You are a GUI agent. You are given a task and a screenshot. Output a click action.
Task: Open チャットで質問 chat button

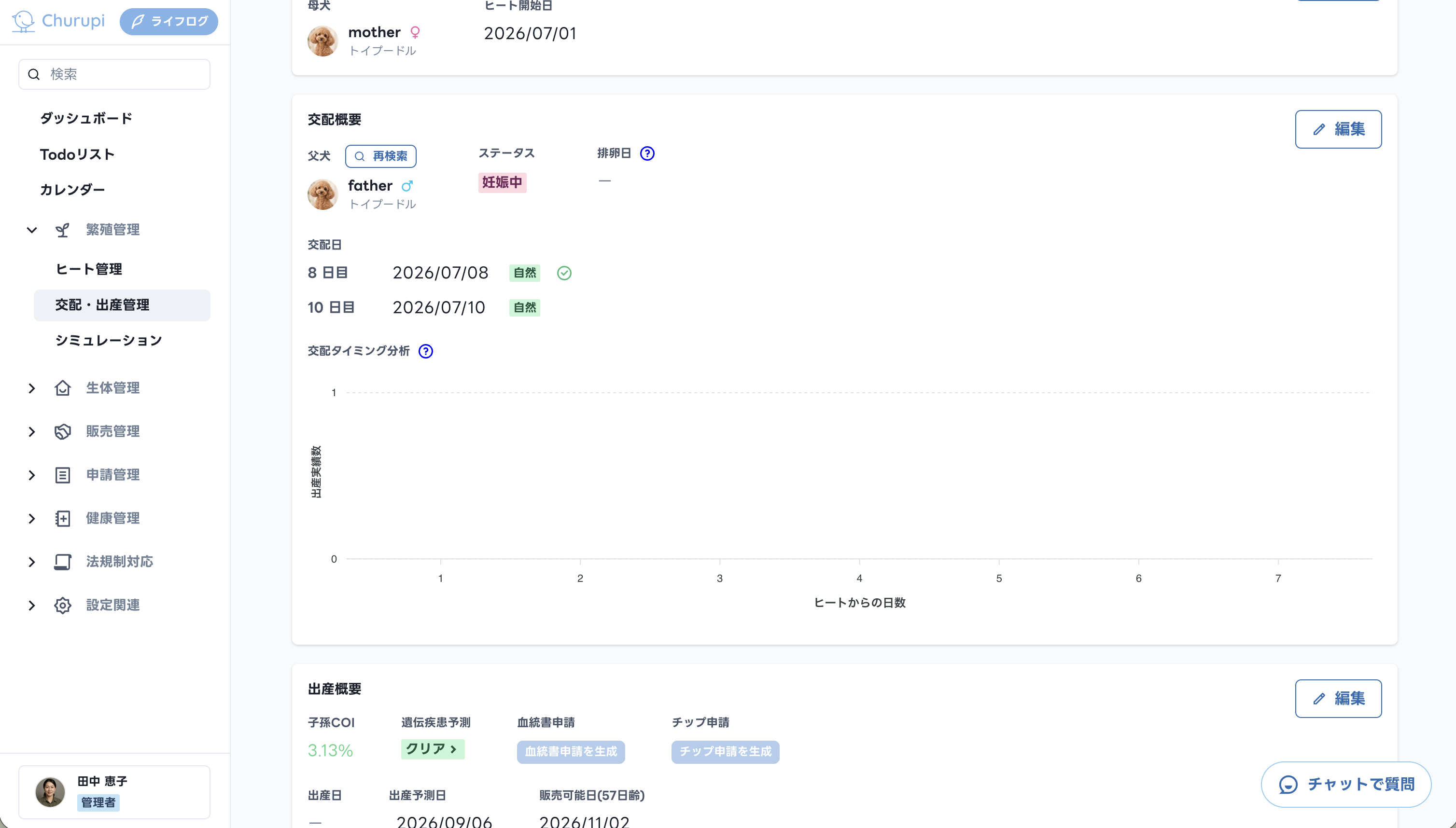1346,785
